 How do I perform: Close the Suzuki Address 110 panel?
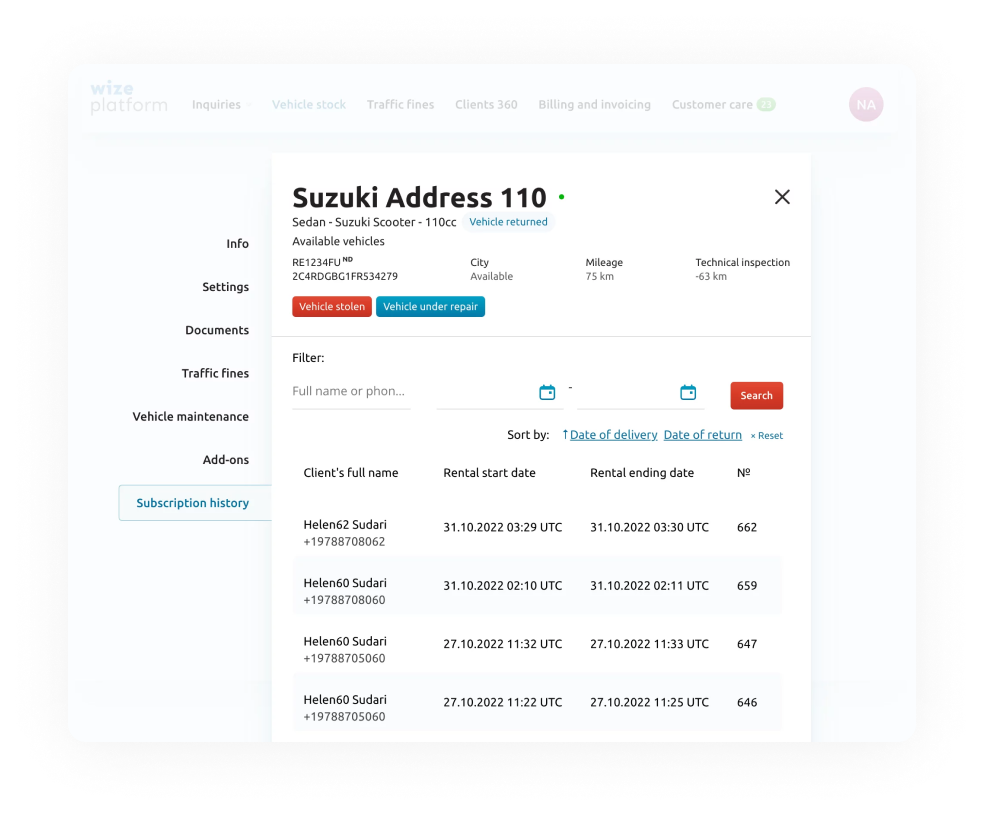click(782, 197)
